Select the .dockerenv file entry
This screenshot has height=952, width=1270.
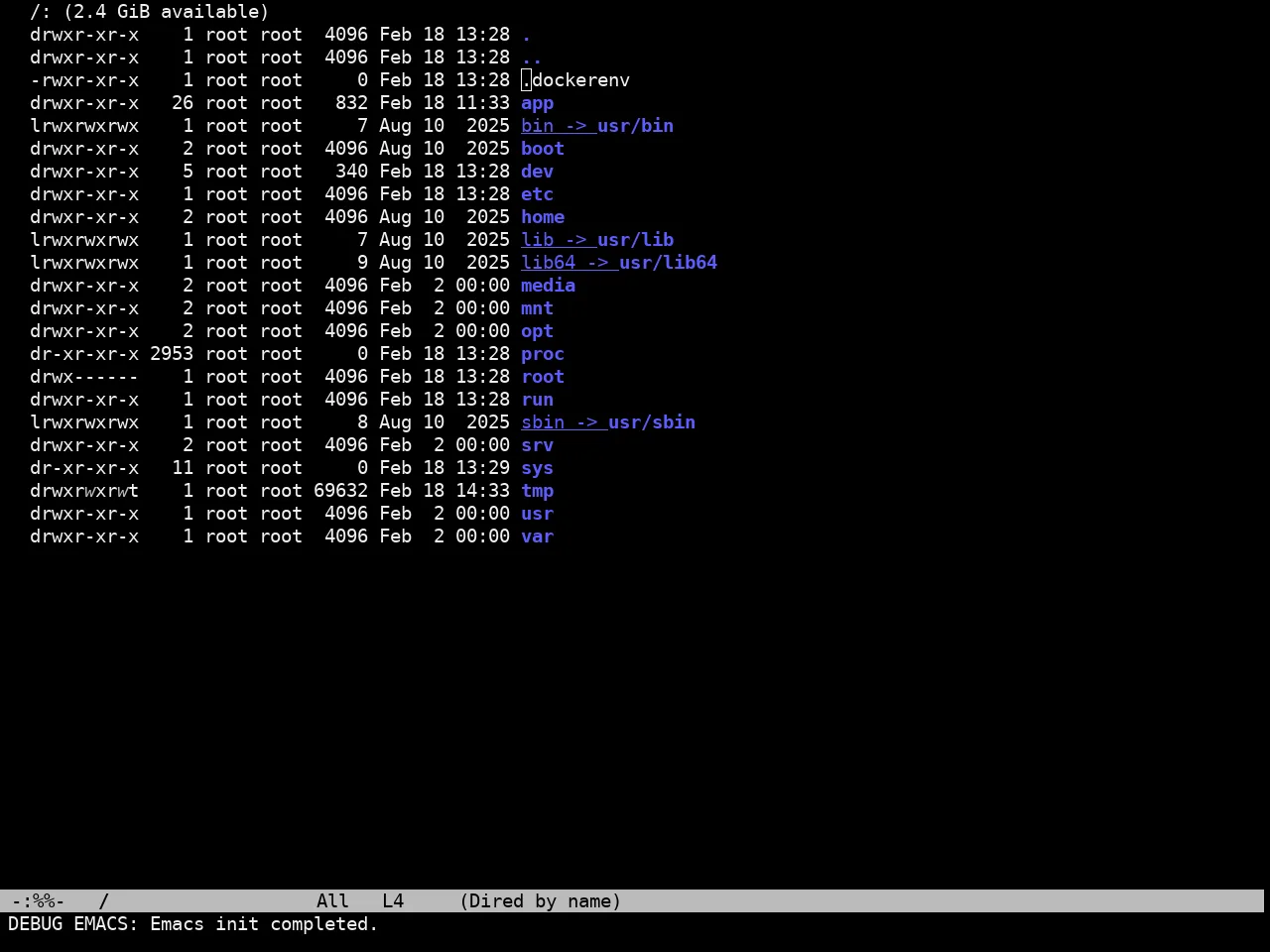tap(575, 80)
